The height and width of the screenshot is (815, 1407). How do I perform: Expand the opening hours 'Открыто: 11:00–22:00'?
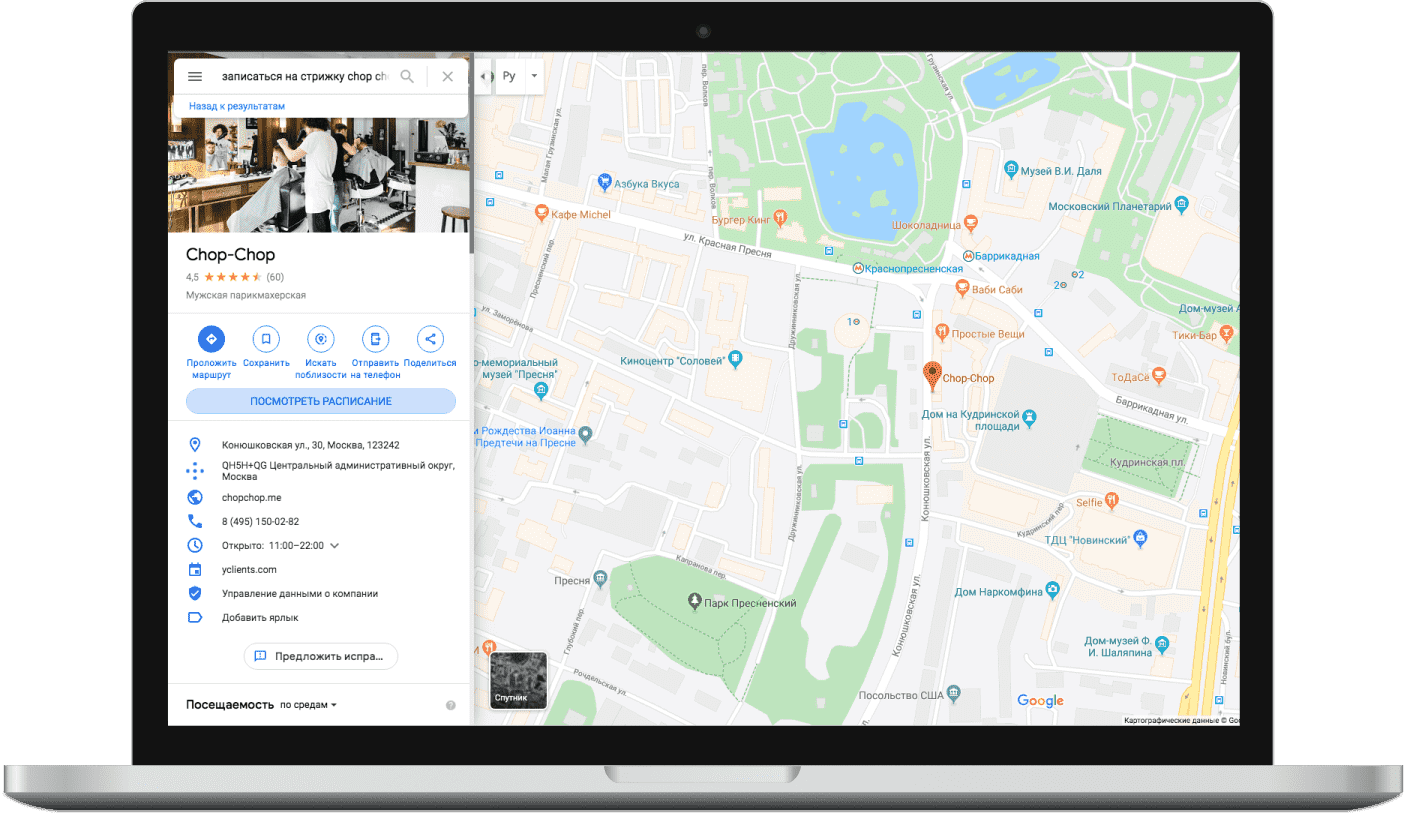pos(280,546)
